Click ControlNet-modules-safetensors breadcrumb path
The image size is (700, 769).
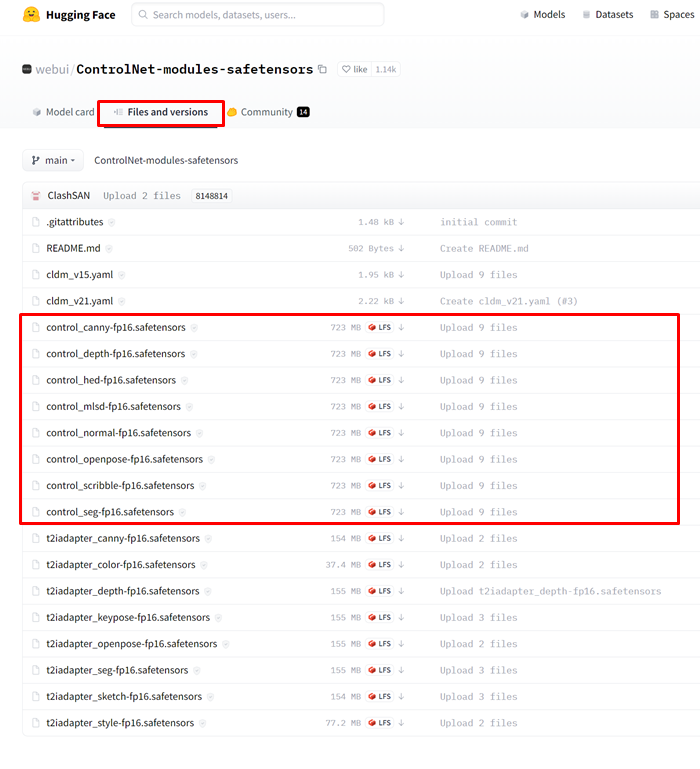[x=166, y=160]
